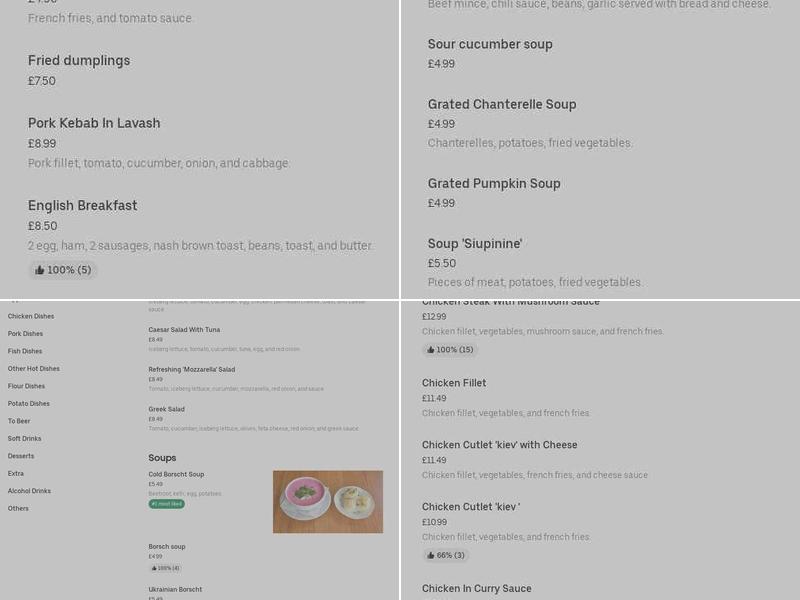The image size is (800, 600).
Task: Click the thumbs-up rating on English Breakfast
Action: coord(63,270)
